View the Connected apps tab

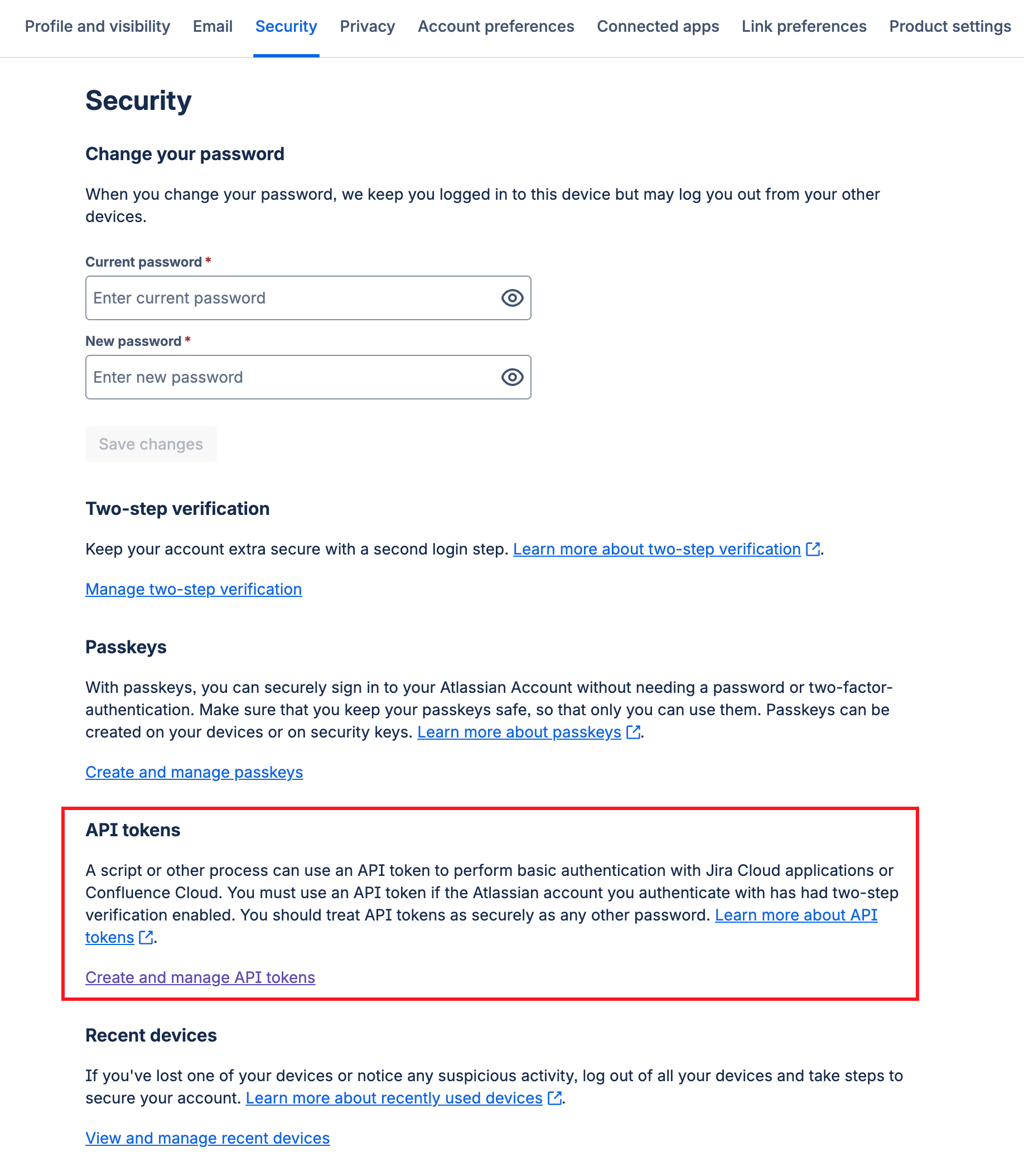(658, 26)
